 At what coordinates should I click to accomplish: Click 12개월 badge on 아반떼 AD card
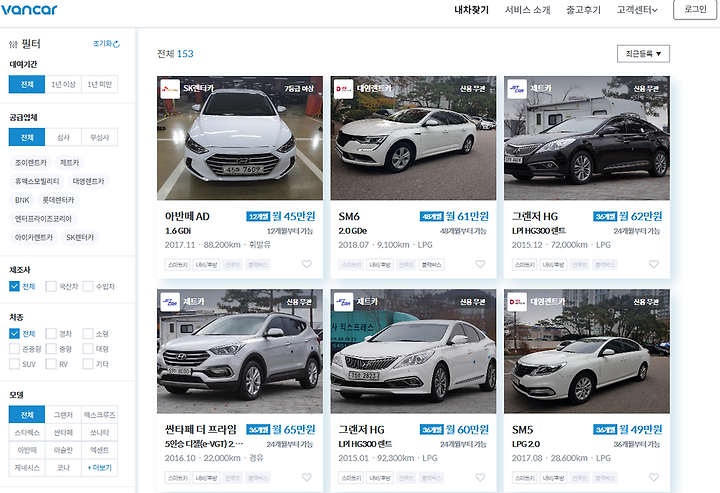(x=258, y=217)
